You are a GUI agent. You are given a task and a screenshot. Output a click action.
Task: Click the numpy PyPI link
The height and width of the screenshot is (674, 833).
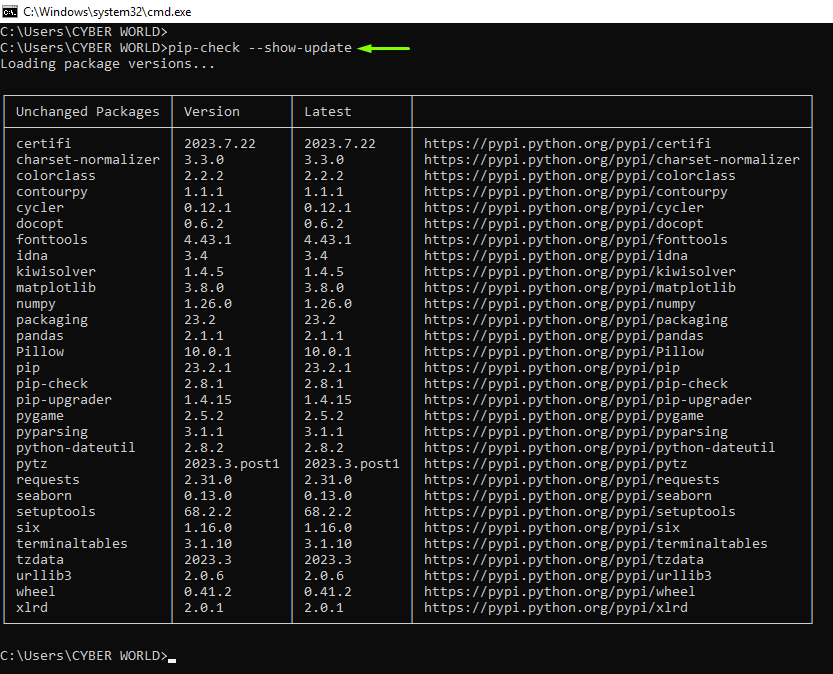(x=559, y=304)
